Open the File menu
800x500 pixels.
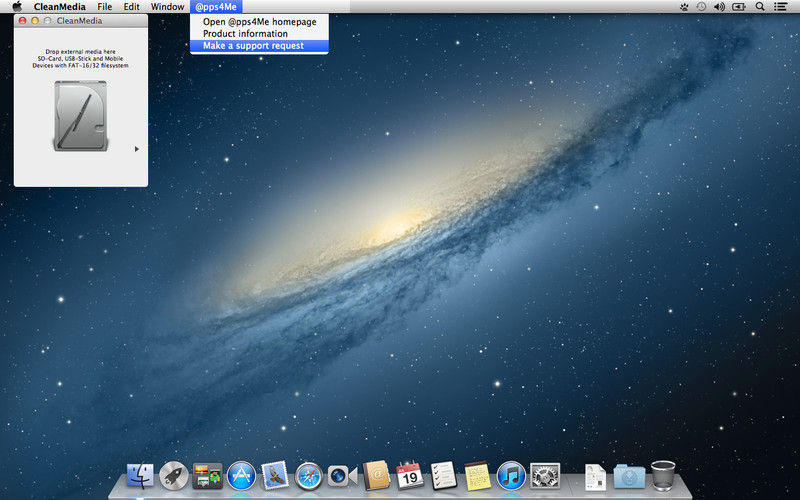[x=105, y=7]
